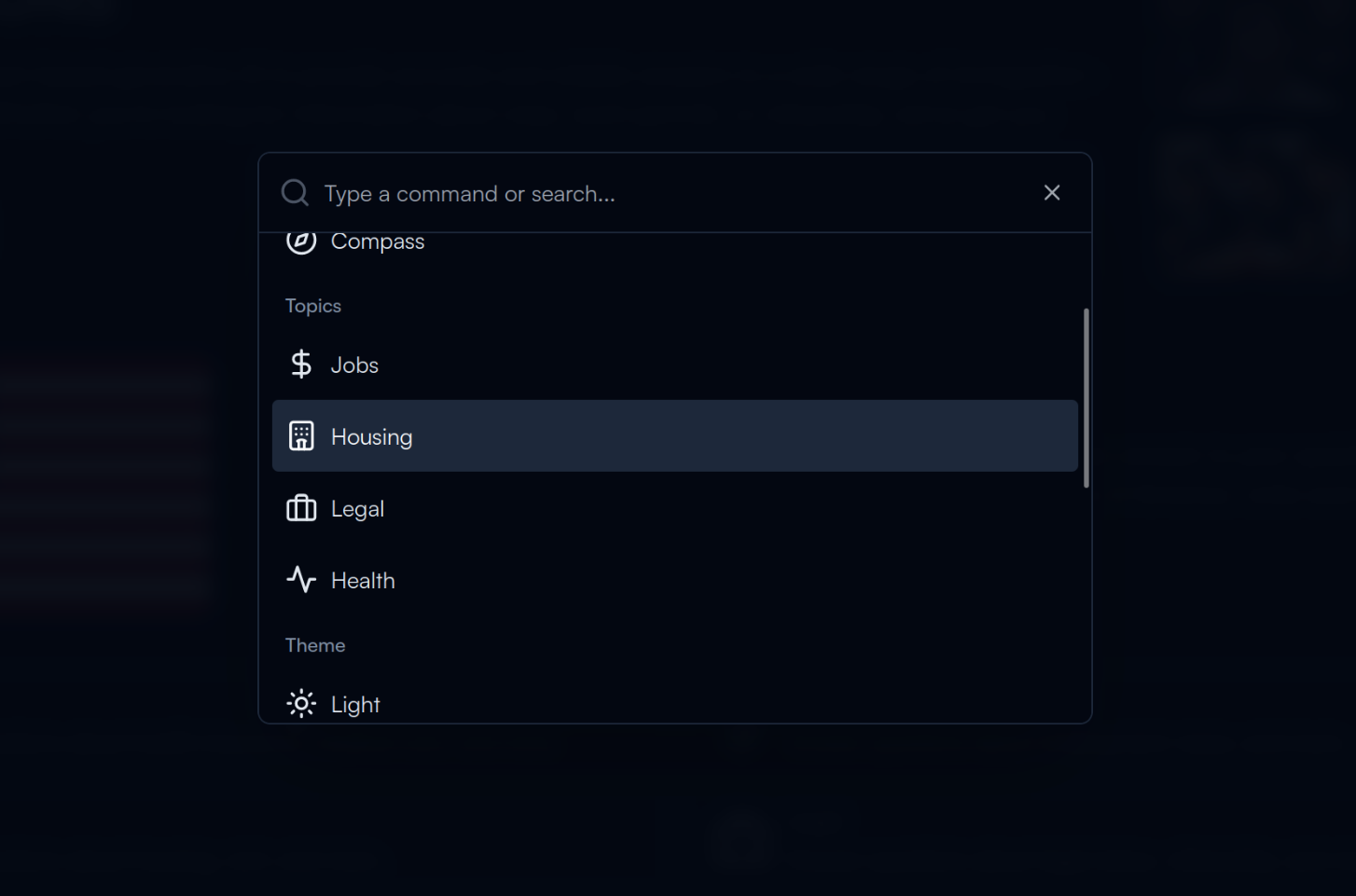Viewport: 1356px width, 896px height.
Task: Click the Topics section heading
Action: pos(313,306)
